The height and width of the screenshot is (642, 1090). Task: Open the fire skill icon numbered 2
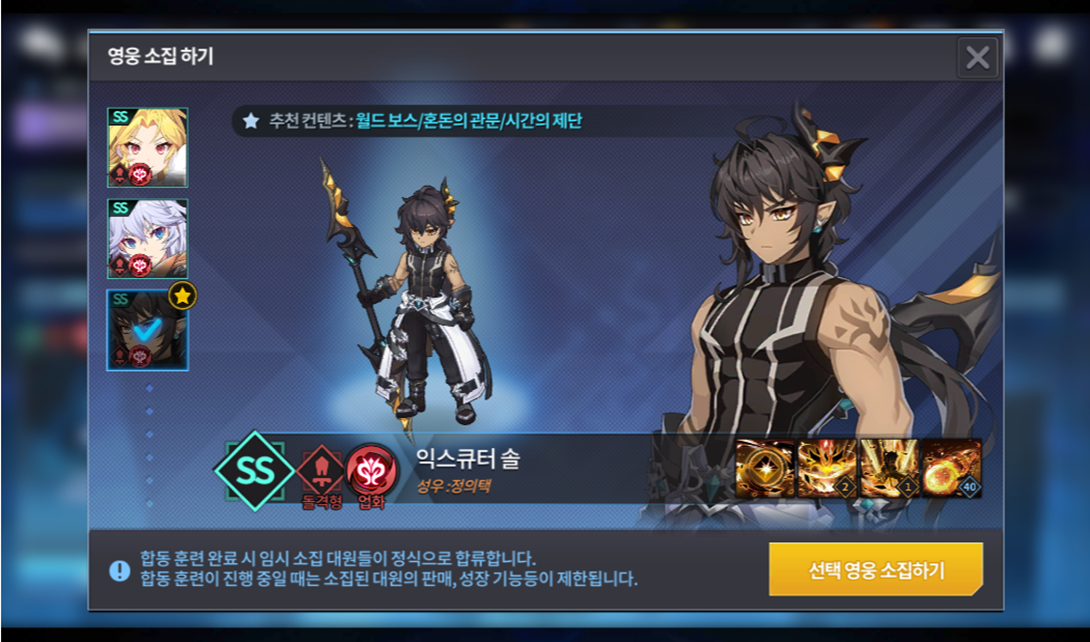(x=827, y=468)
